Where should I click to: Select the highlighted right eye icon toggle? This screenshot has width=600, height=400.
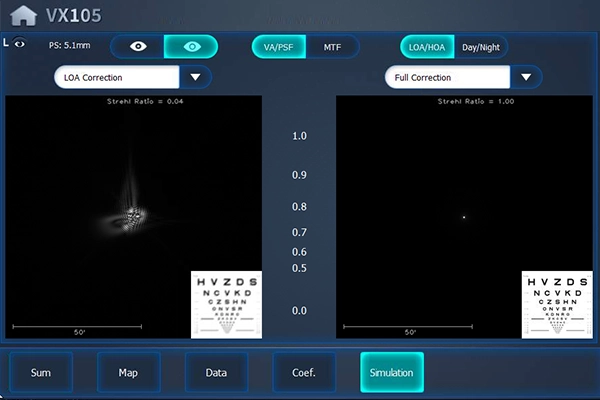click(x=190, y=47)
